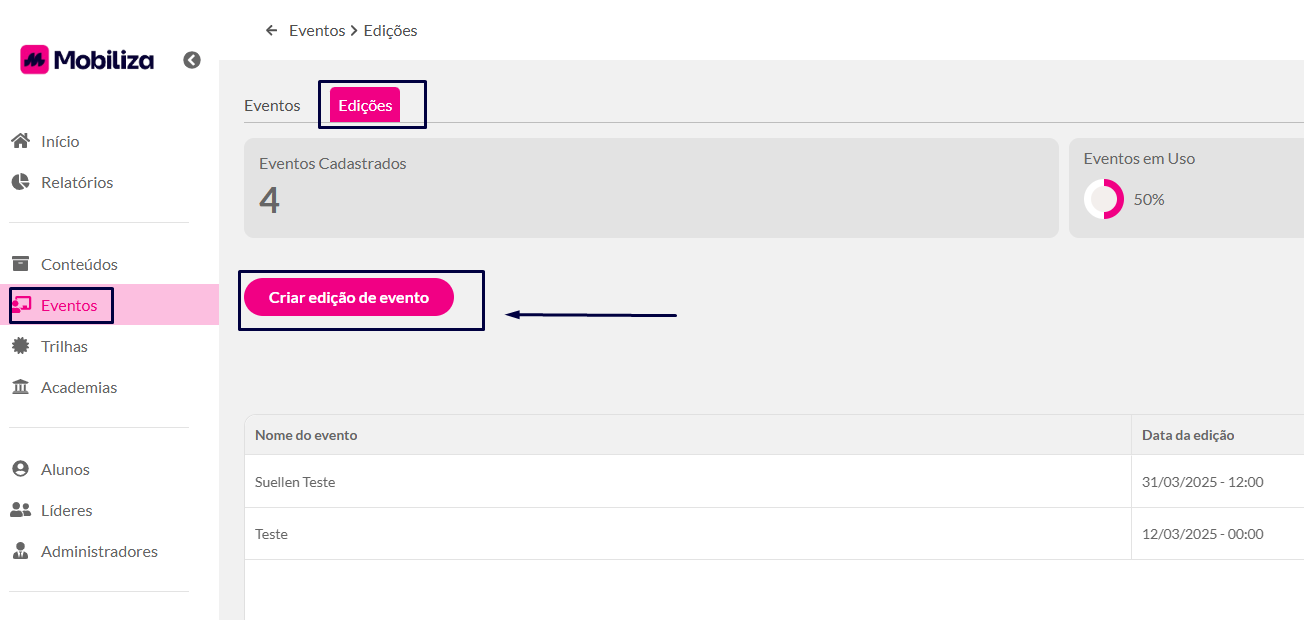Click the Criar edição de evento button

click(x=349, y=297)
